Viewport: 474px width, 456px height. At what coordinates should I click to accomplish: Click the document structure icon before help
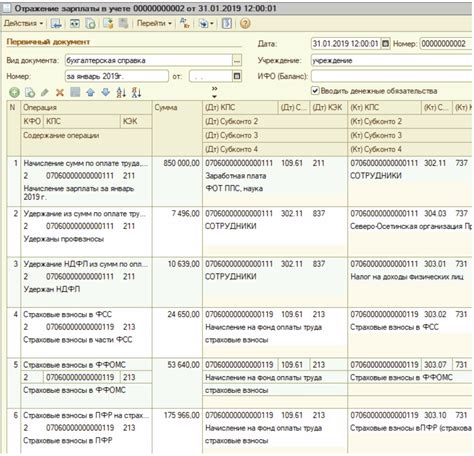tap(227, 23)
